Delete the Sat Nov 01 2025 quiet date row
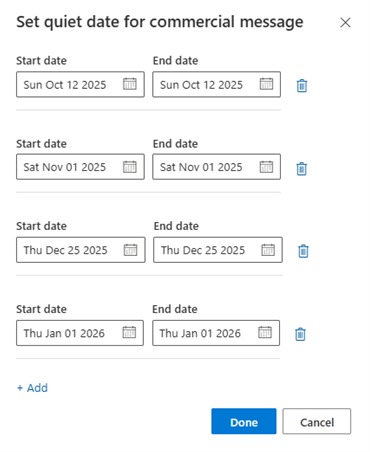This screenshot has width=370, height=452. (x=302, y=169)
